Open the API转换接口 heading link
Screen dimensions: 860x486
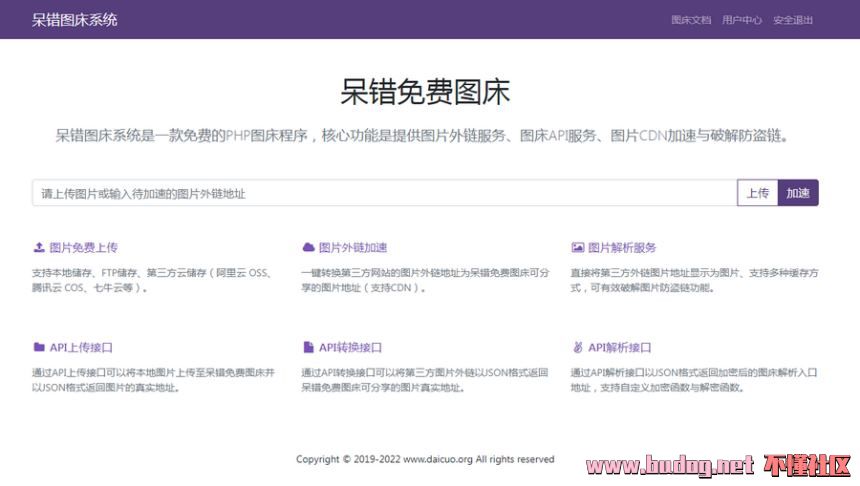tap(350, 348)
